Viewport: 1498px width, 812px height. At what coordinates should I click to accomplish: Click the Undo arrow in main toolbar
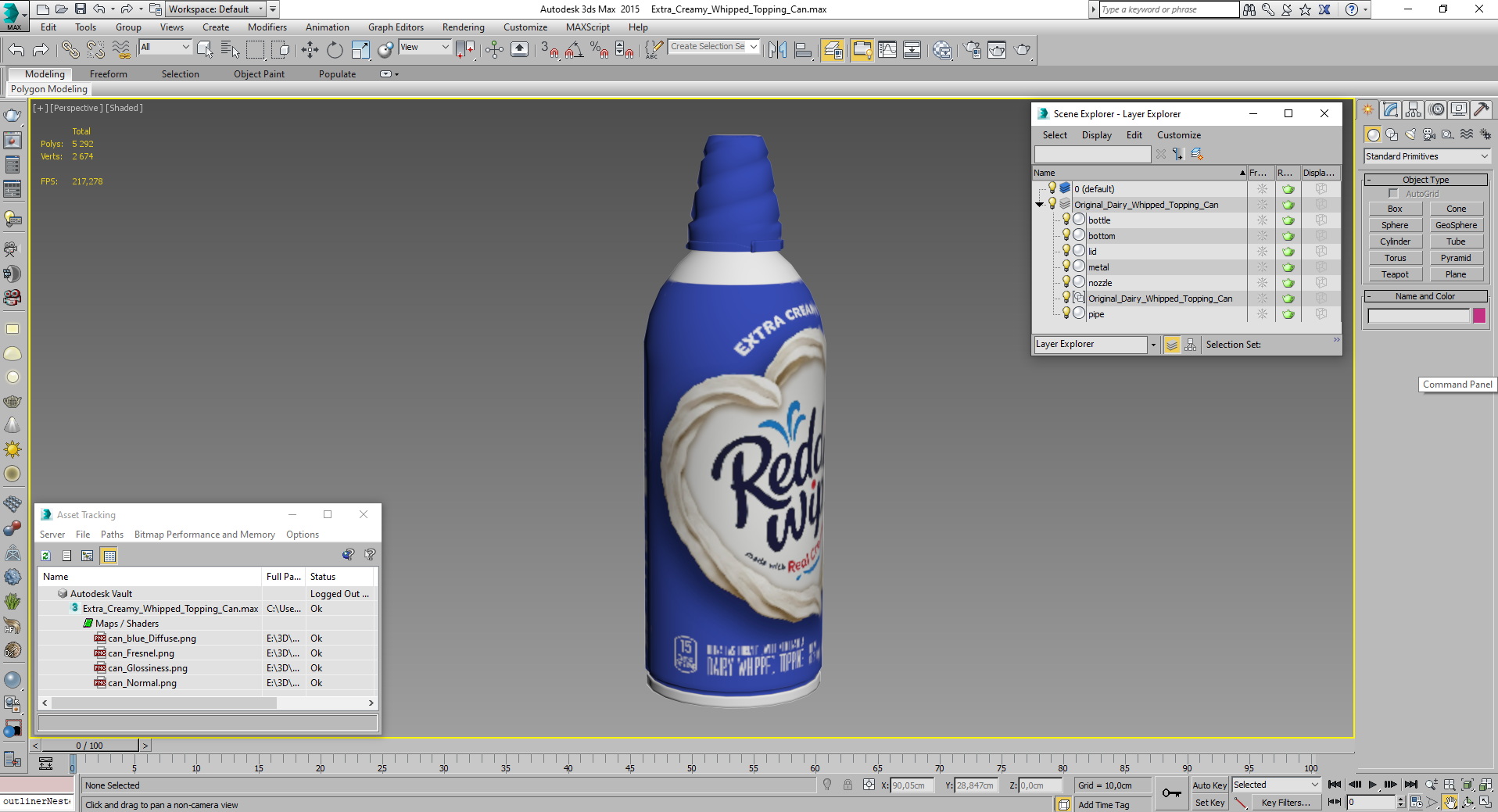(16, 50)
